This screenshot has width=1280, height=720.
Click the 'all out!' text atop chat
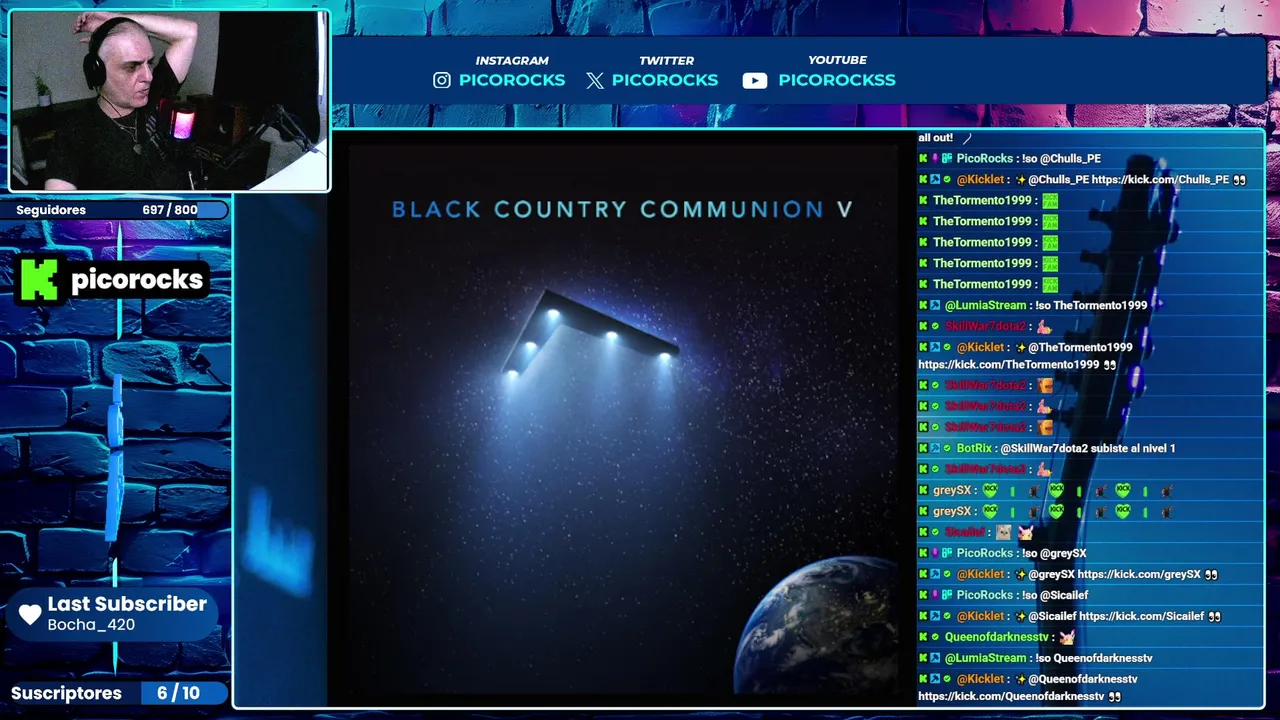(935, 137)
